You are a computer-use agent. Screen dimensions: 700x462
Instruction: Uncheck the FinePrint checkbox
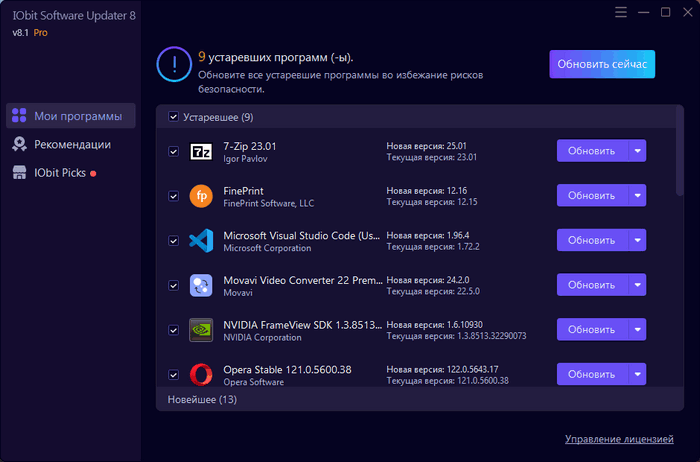[173, 196]
